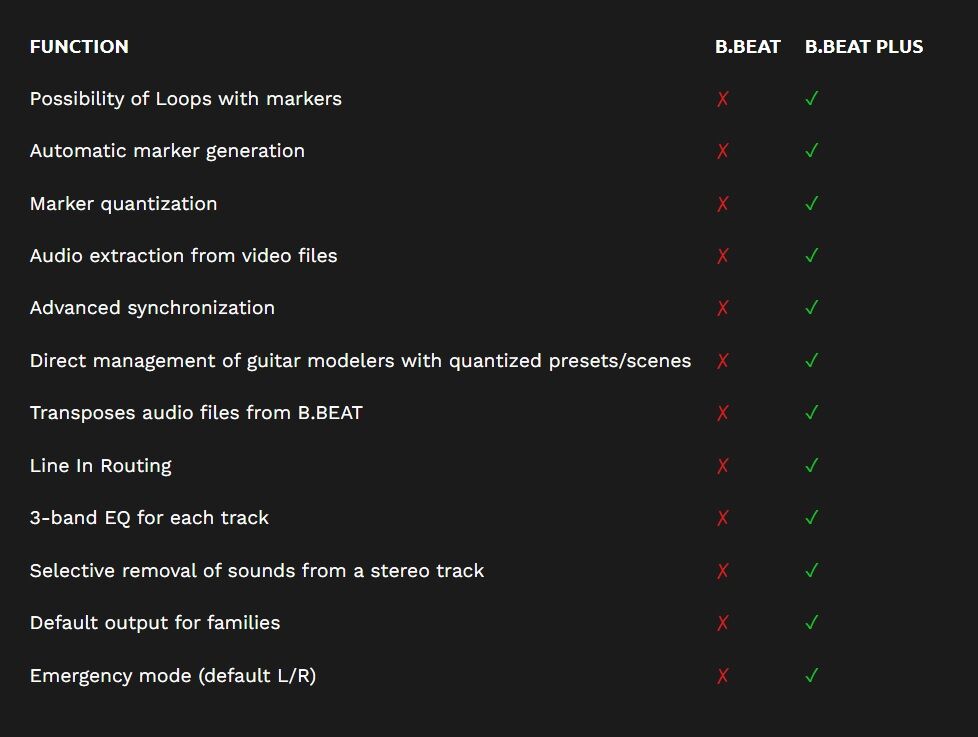
Task: Click the 'Line In Routing' feature label
Action: pyautogui.click(x=101, y=466)
